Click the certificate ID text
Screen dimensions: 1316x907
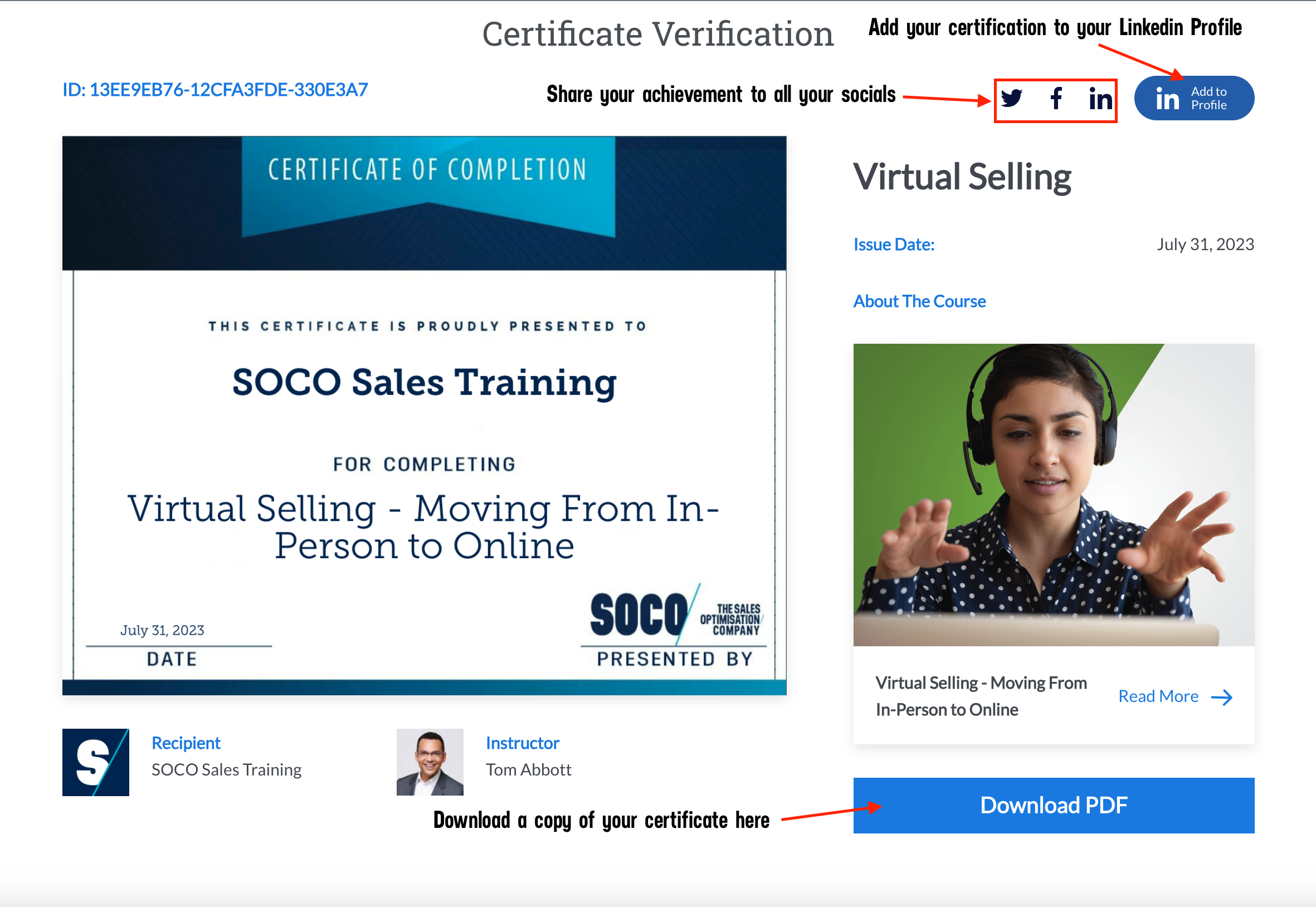click(215, 90)
